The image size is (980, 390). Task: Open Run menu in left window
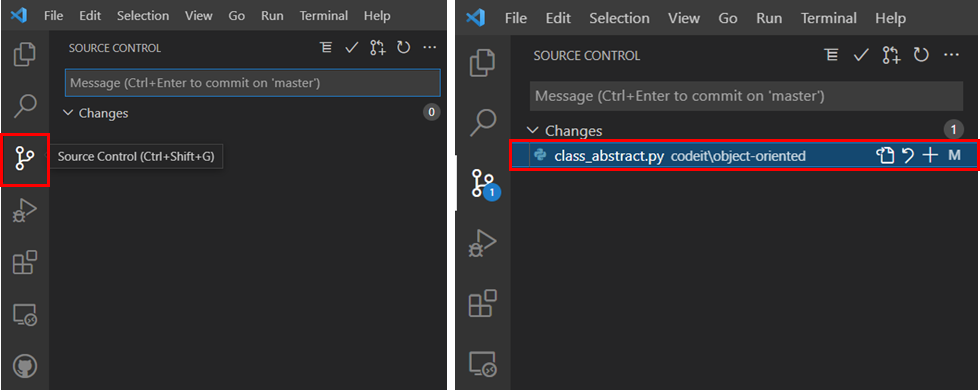tap(272, 16)
